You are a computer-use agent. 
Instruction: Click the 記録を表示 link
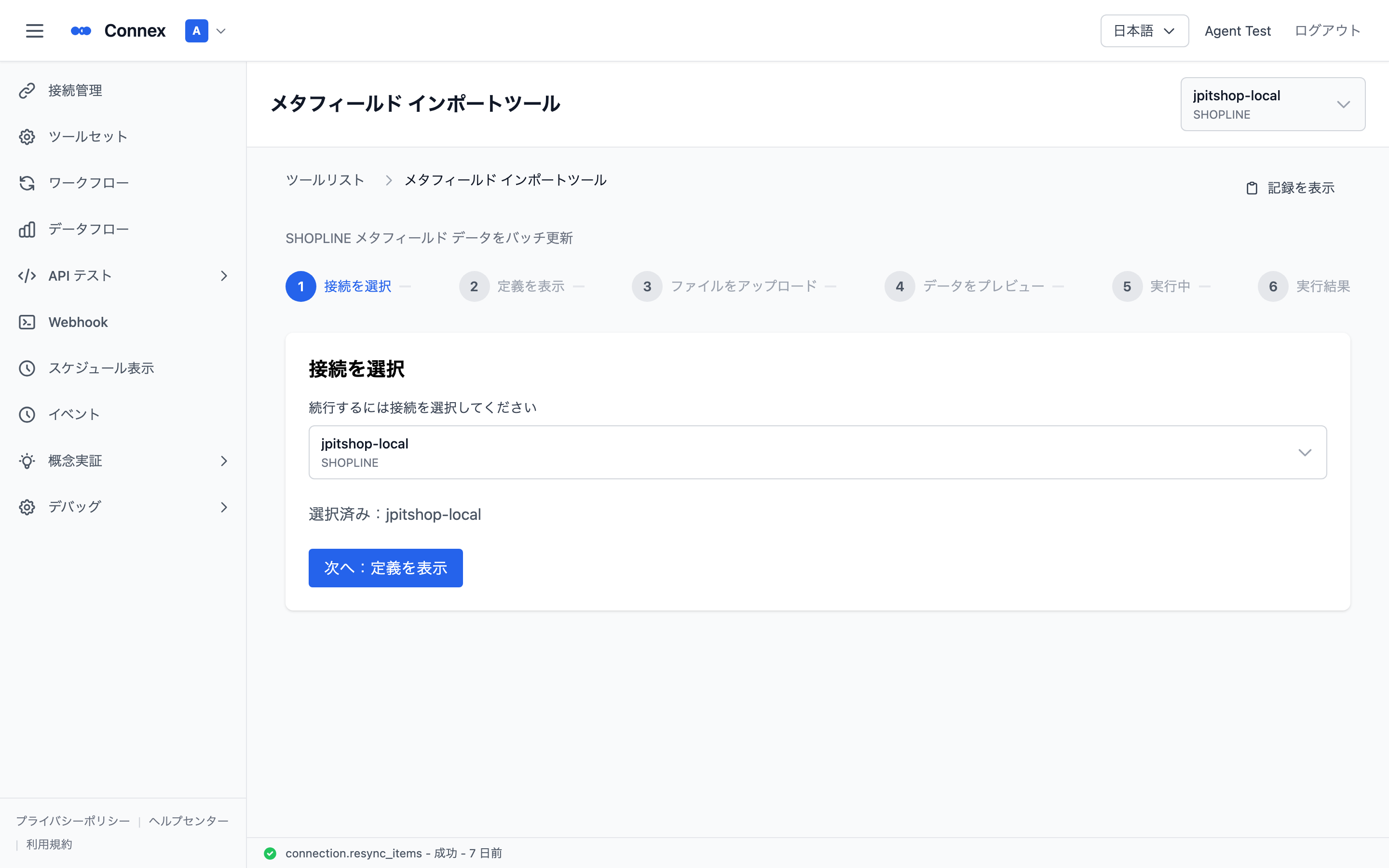click(x=1290, y=188)
